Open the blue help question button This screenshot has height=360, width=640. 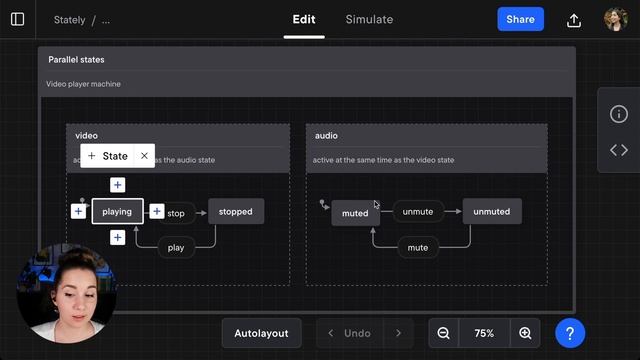coord(570,333)
